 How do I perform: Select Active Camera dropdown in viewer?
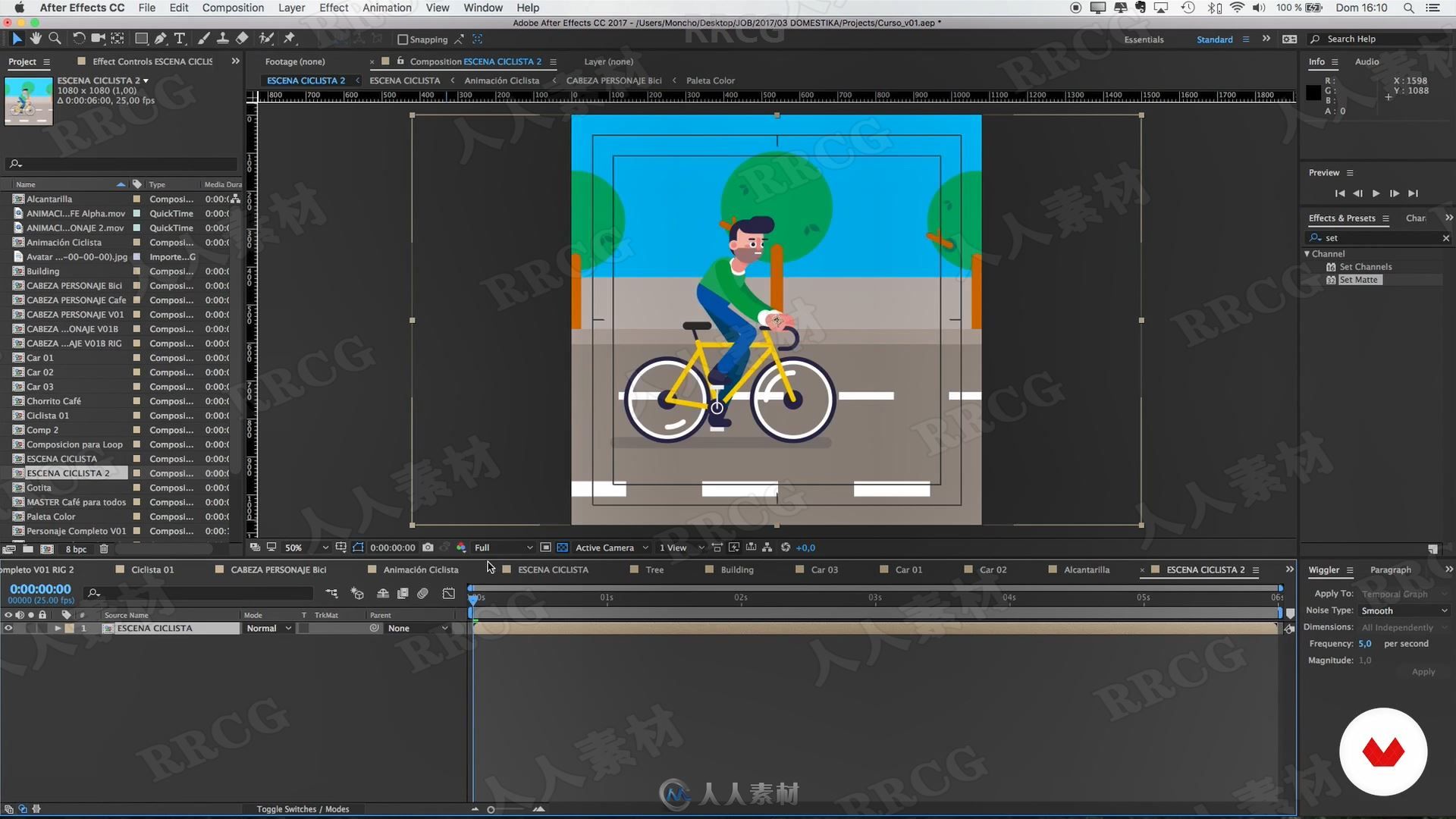(x=610, y=547)
